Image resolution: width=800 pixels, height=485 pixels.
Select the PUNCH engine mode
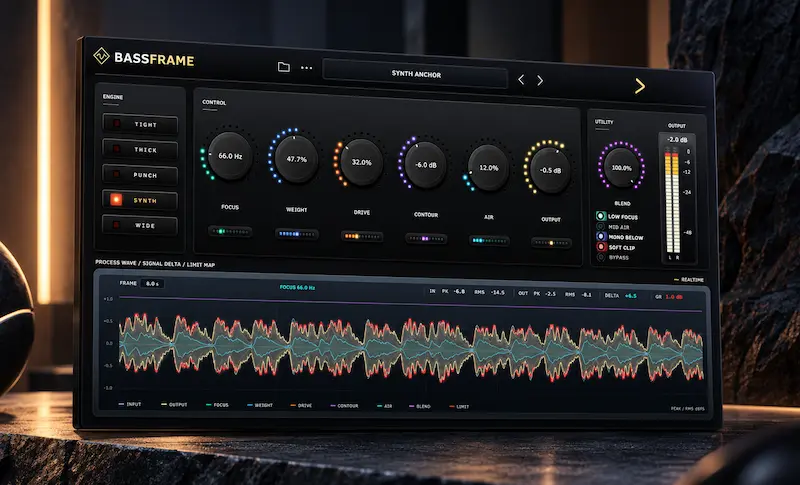[140, 174]
